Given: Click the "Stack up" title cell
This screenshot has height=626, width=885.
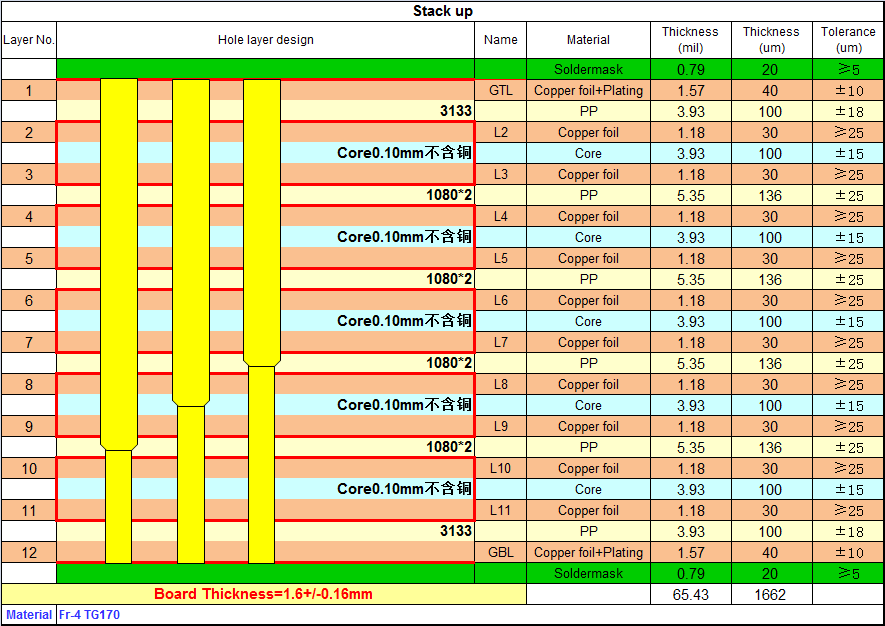Looking at the screenshot, I should (x=442, y=11).
